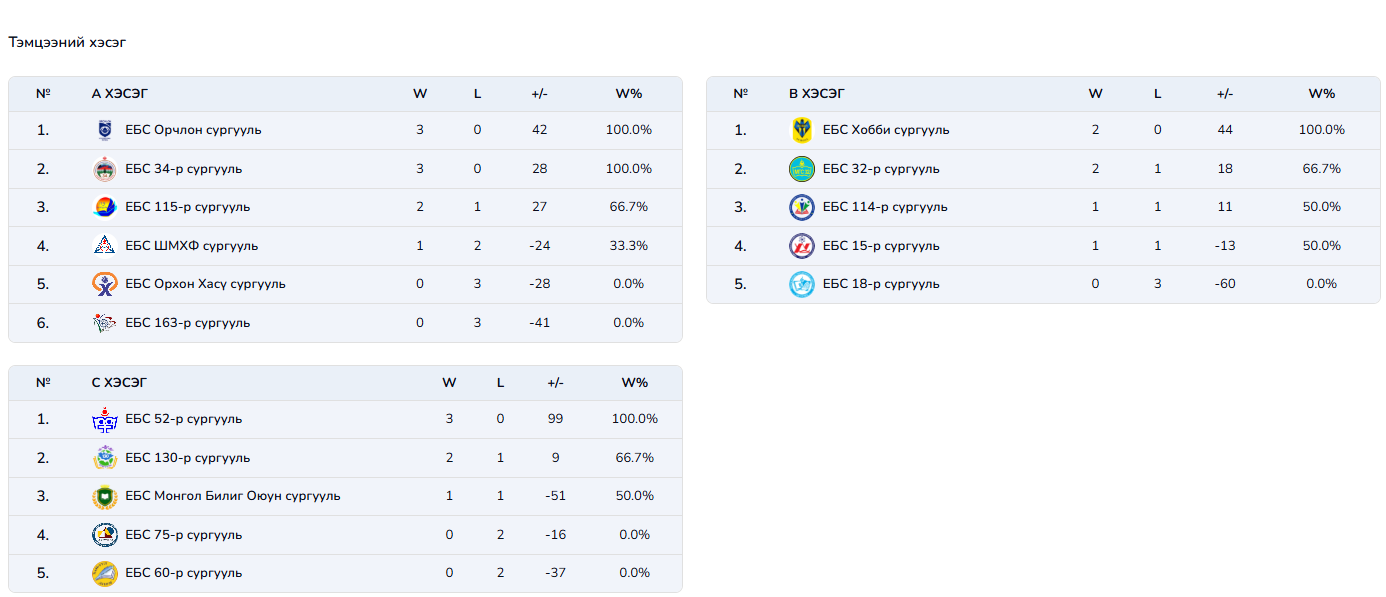Click the ЕБС 52-р сургууль logo icon
1386x597 pixels.
click(x=104, y=419)
